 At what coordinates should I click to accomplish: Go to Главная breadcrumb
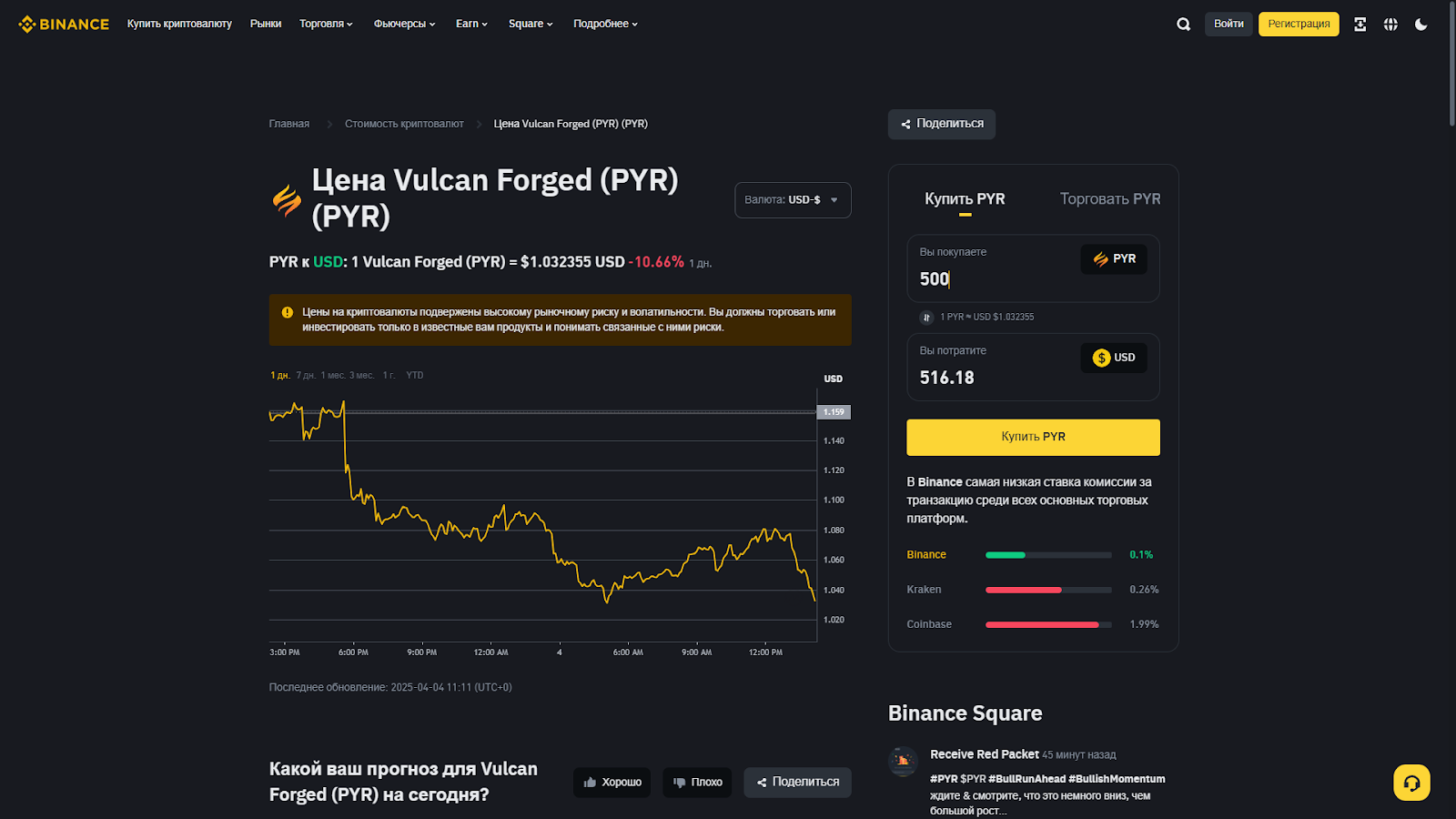[x=289, y=124]
